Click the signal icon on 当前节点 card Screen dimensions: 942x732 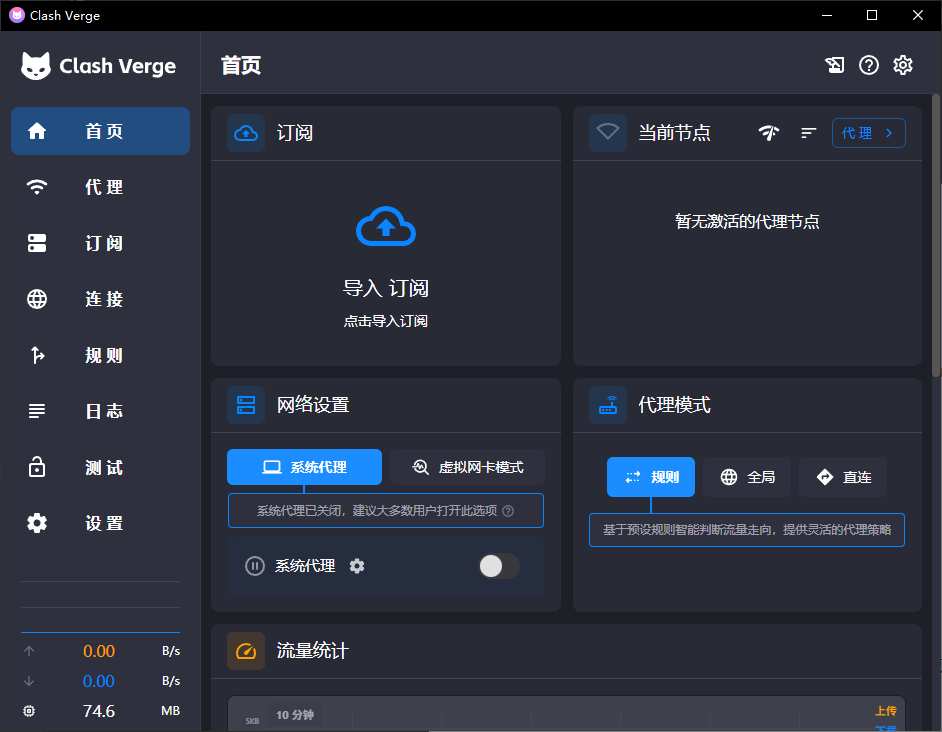coord(608,133)
